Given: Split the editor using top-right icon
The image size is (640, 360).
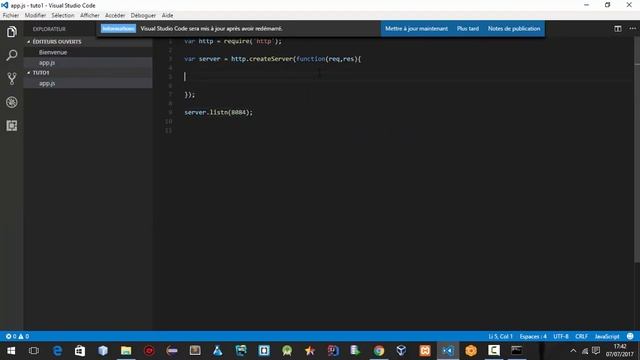Looking at the screenshot, I should (618, 29).
